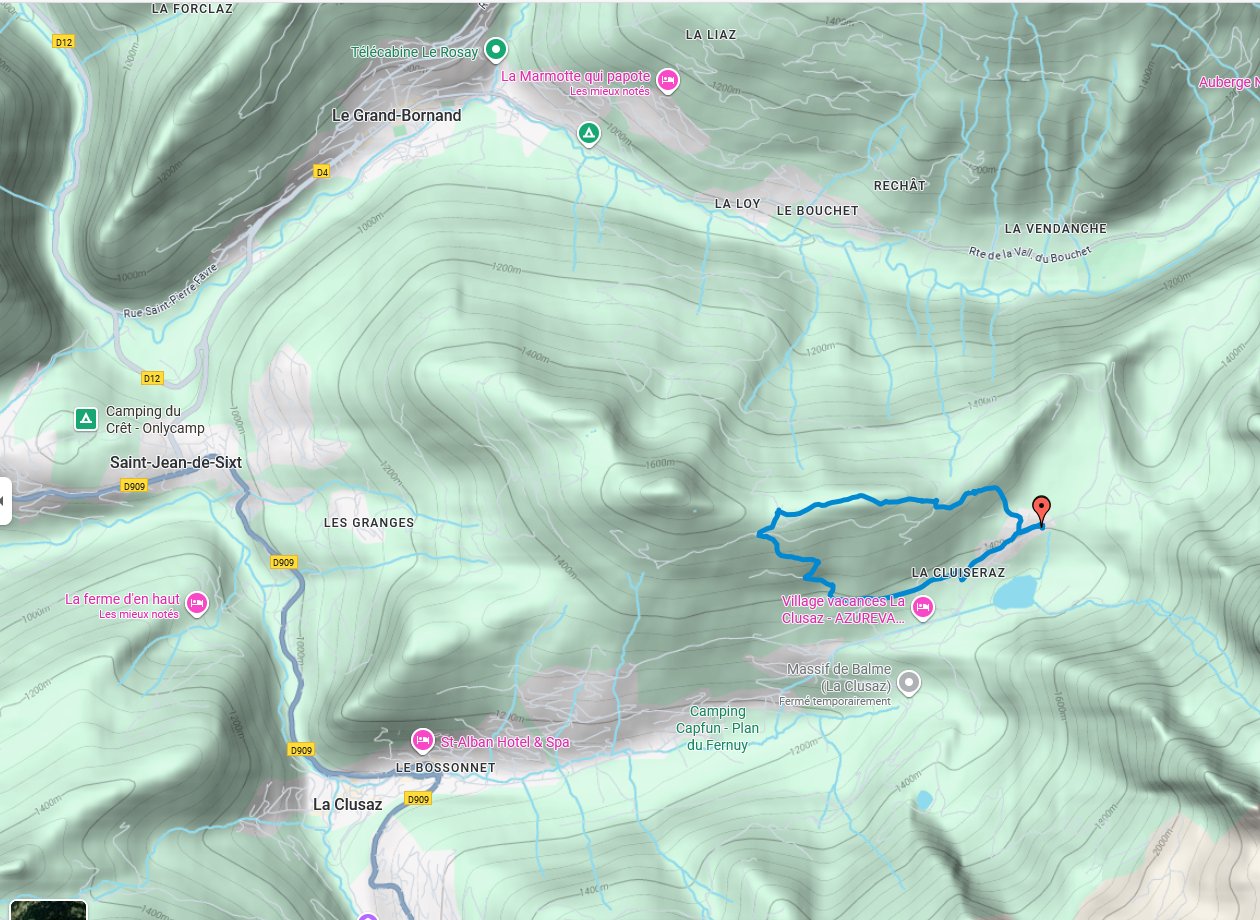Click the blue hiking route line
The image size is (1260, 920).
coord(860,497)
